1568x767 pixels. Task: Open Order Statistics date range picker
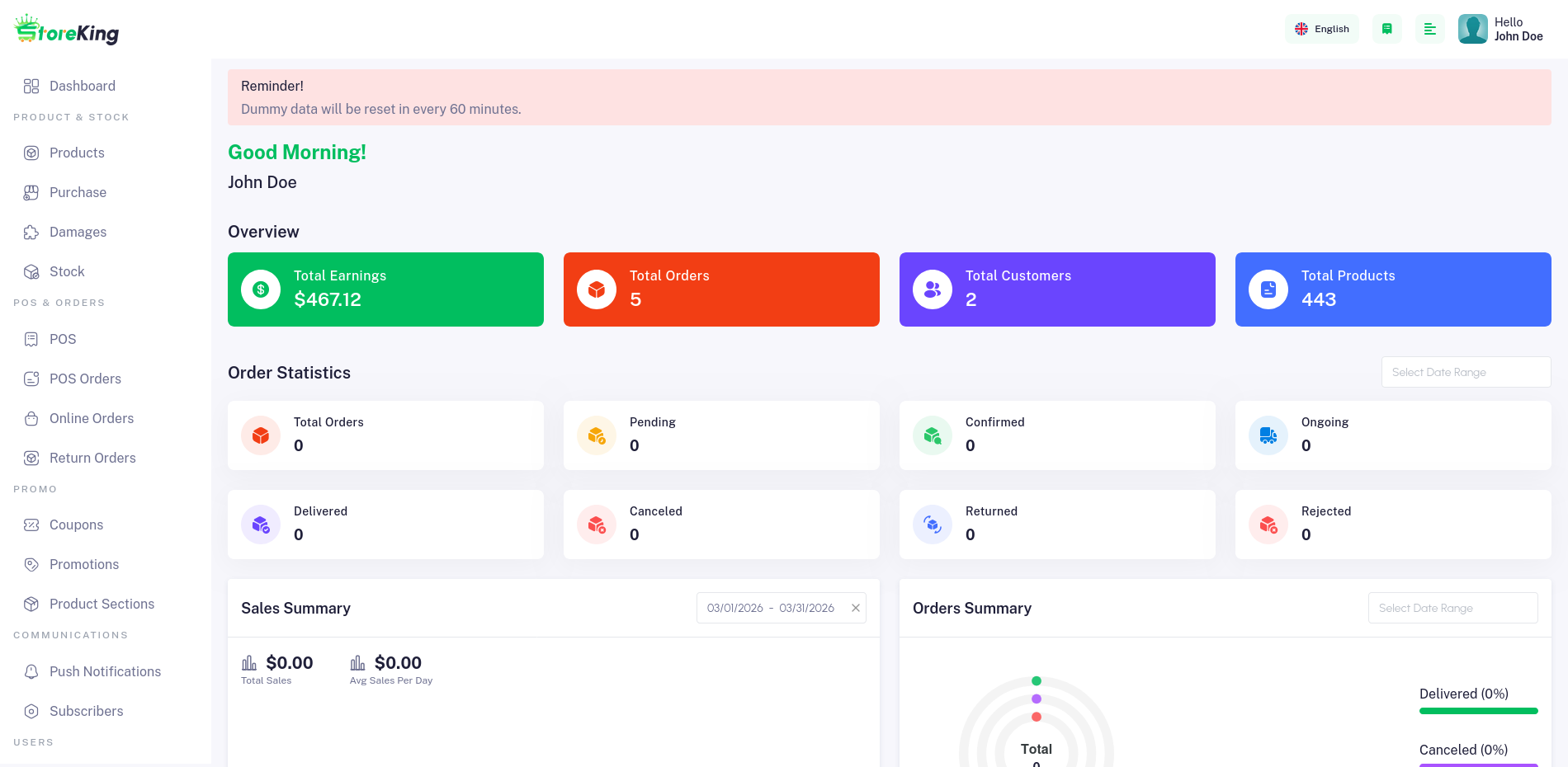[1466, 372]
